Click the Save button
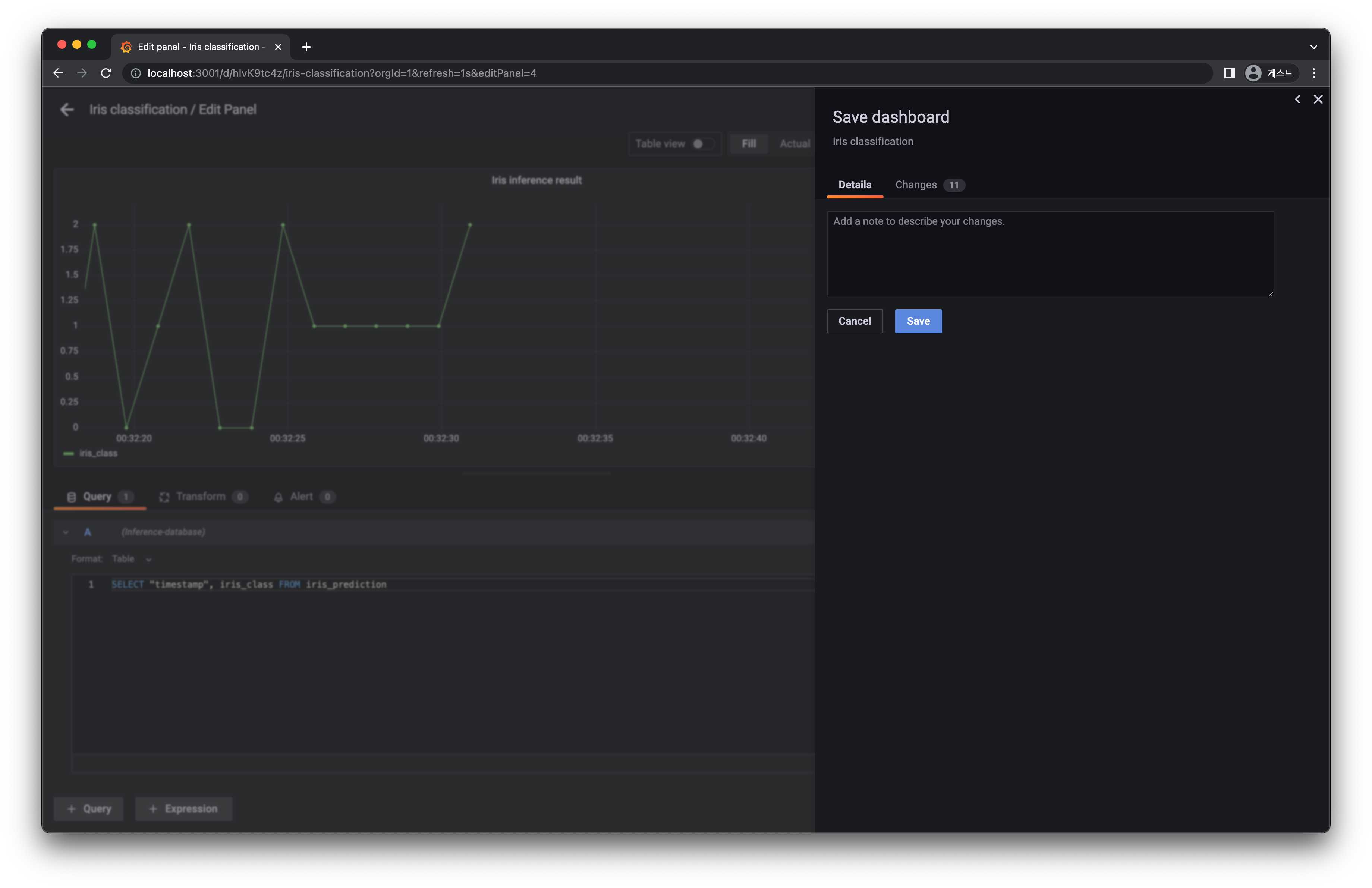 [x=918, y=321]
